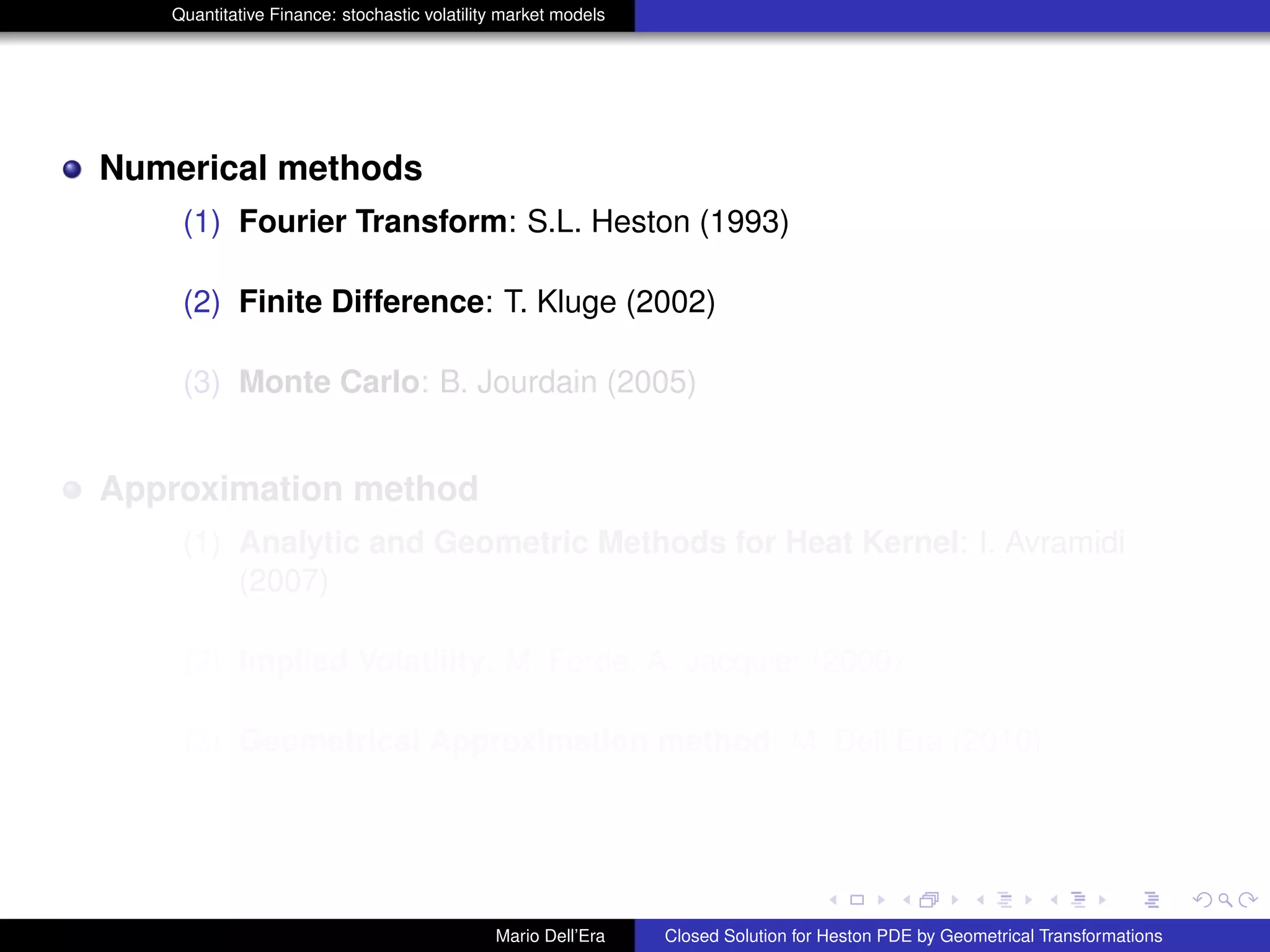
Task: Click the subsection lines icon
Action: pyautogui.click(x=1005, y=900)
